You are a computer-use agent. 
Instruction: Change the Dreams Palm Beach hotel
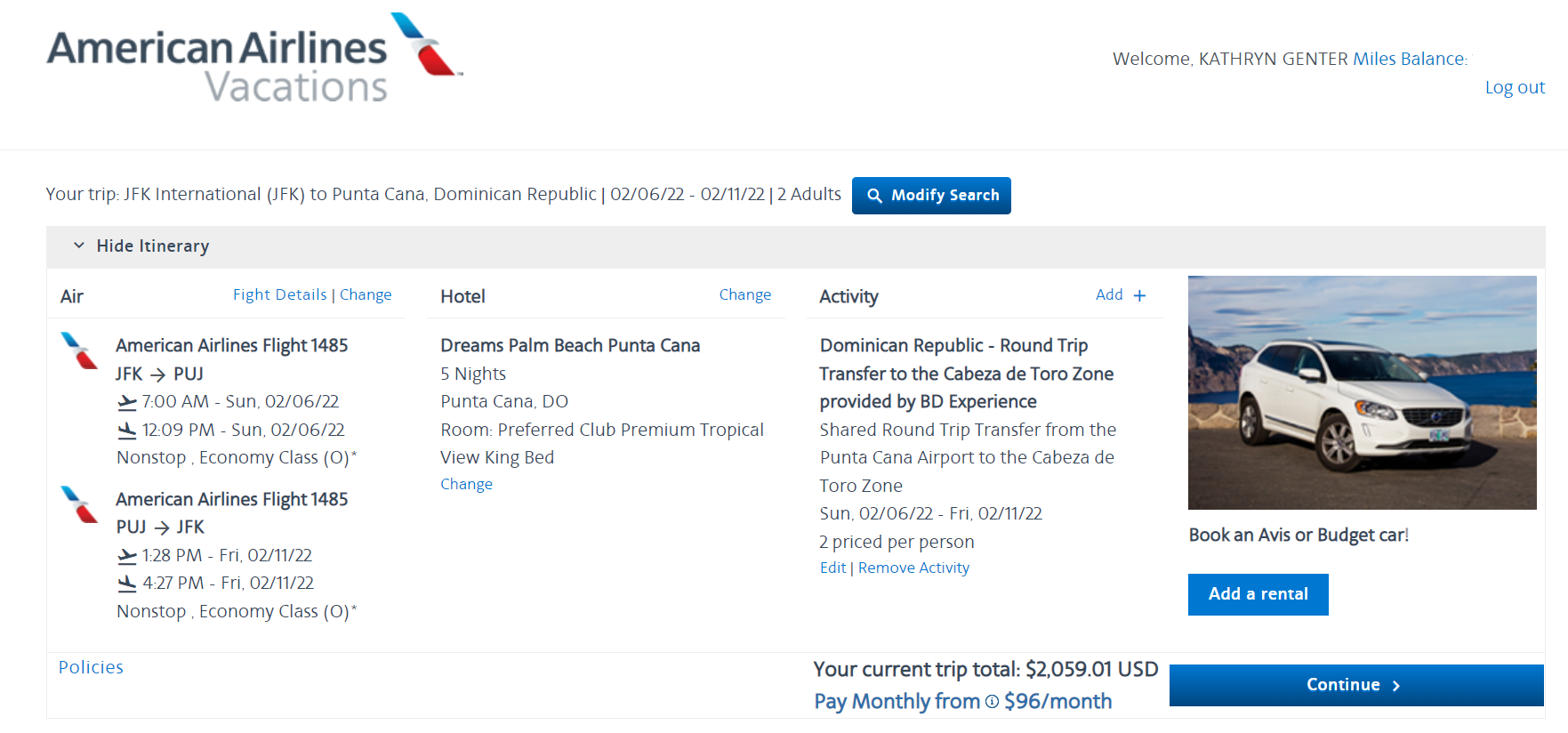(x=744, y=294)
